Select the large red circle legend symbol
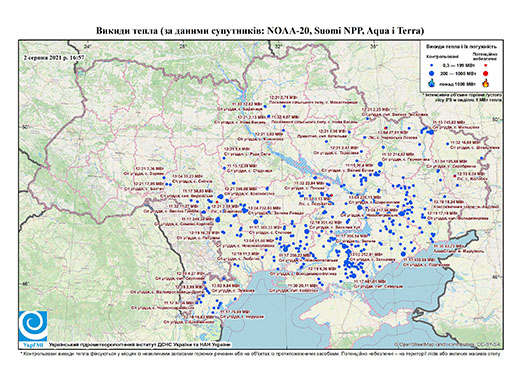This screenshot has width=520, height=368. [x=486, y=73]
